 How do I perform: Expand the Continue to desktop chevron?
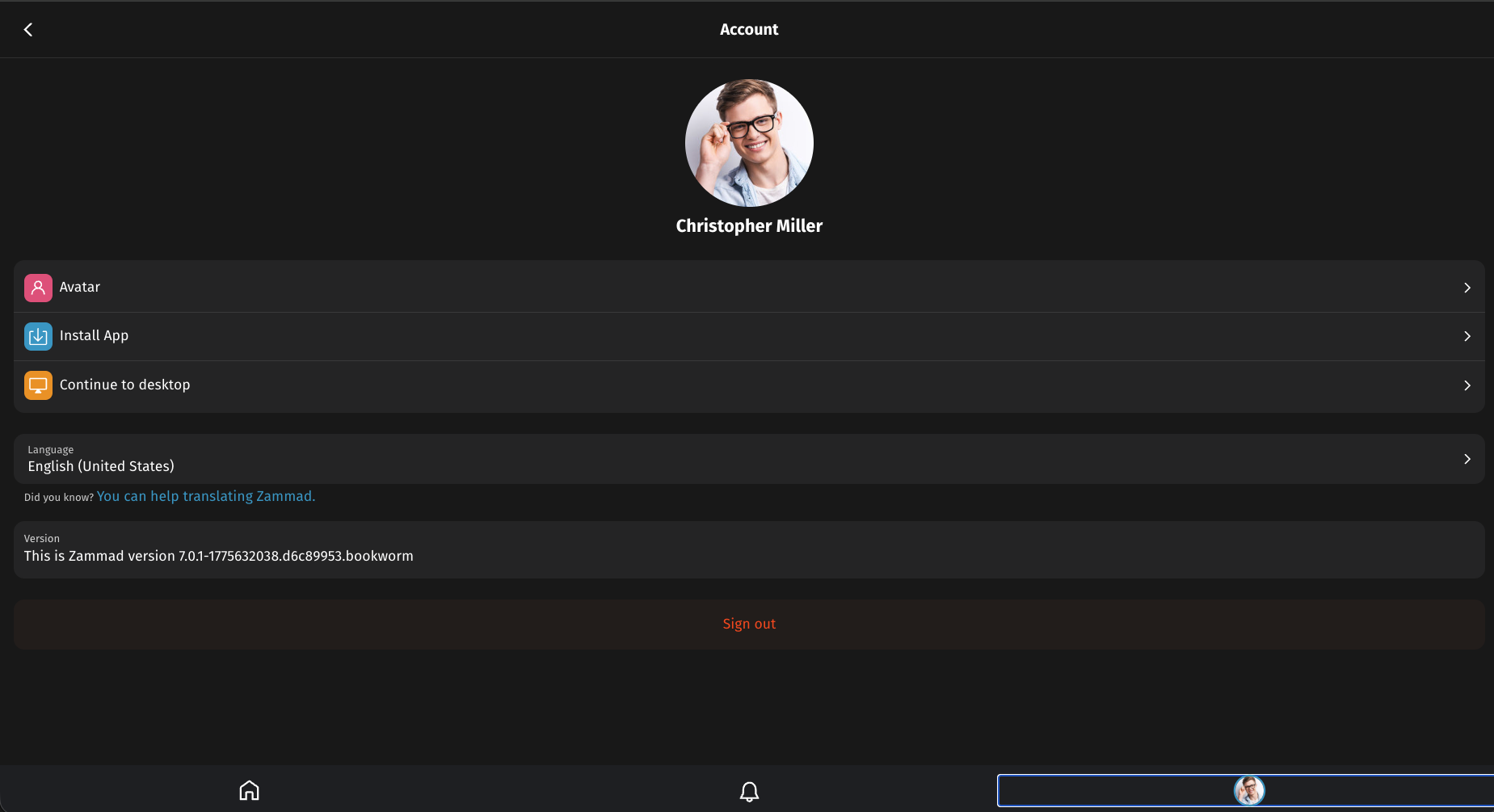point(1467,385)
